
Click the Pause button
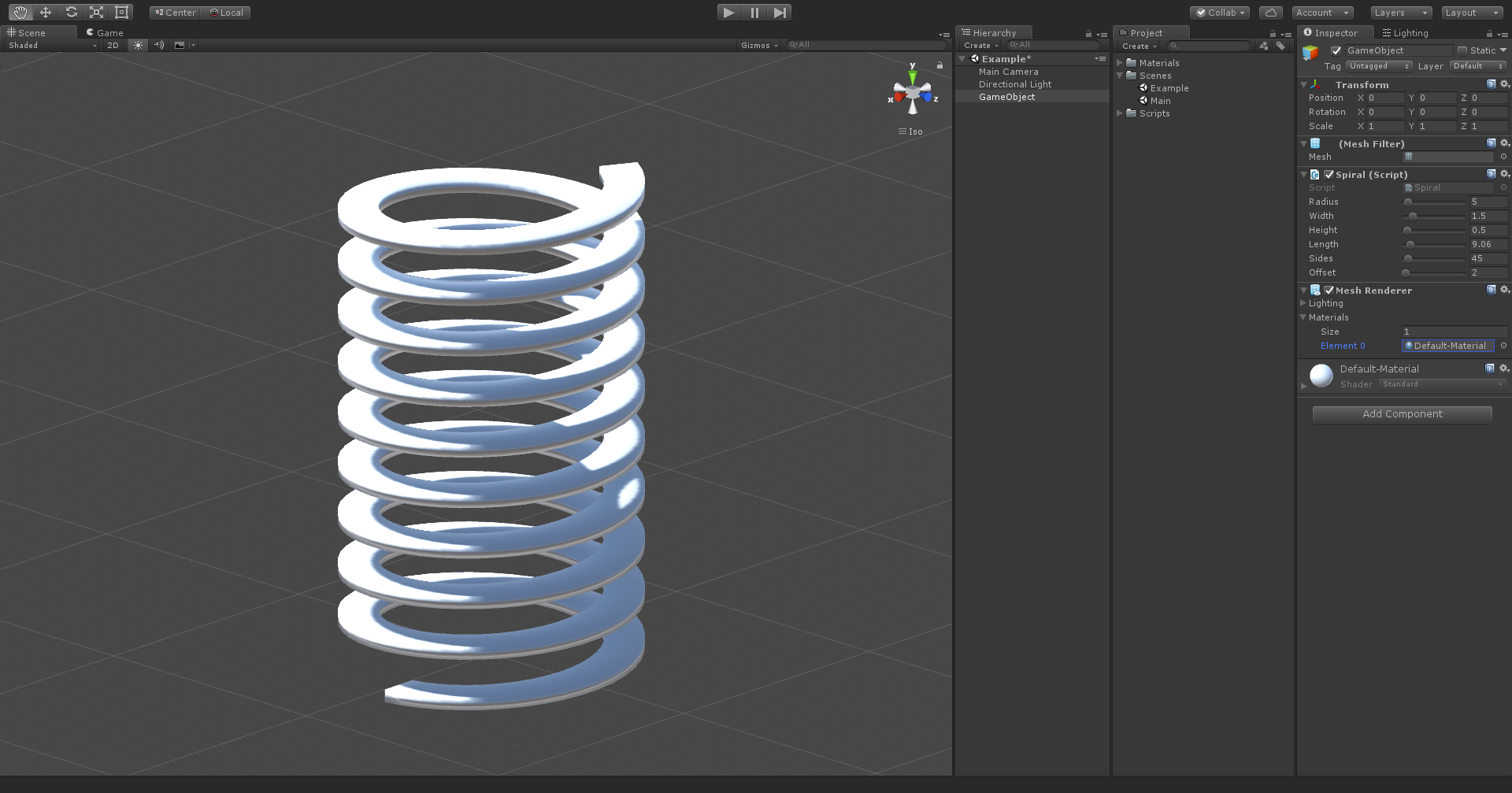tap(754, 13)
